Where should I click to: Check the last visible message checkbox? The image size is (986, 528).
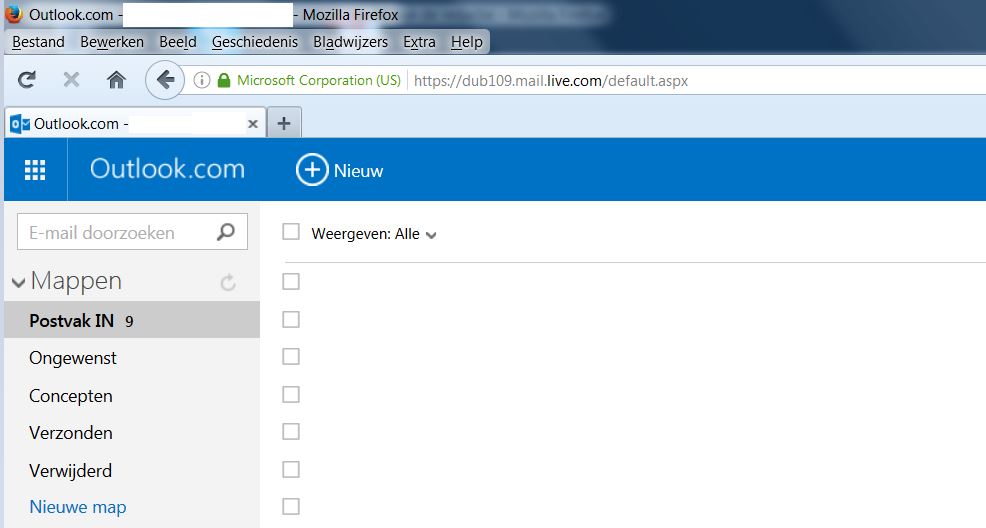291,506
